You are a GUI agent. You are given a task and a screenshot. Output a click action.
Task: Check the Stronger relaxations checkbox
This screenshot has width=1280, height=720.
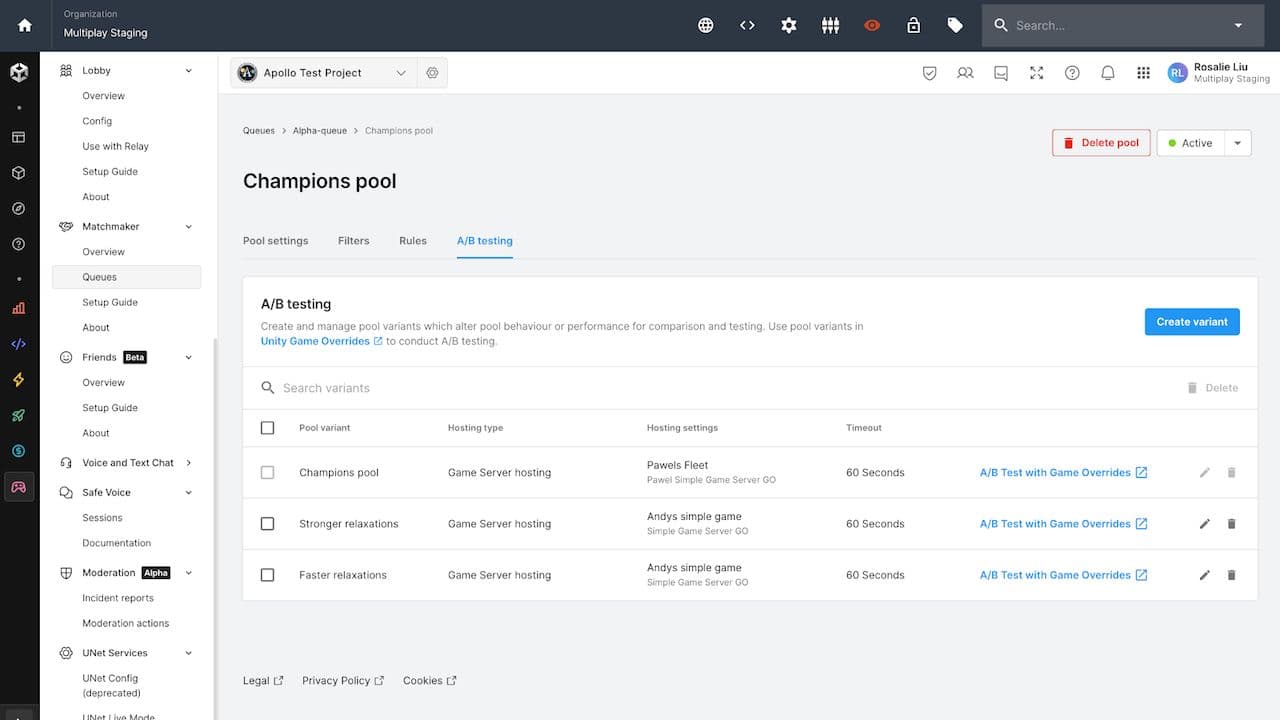coord(267,524)
